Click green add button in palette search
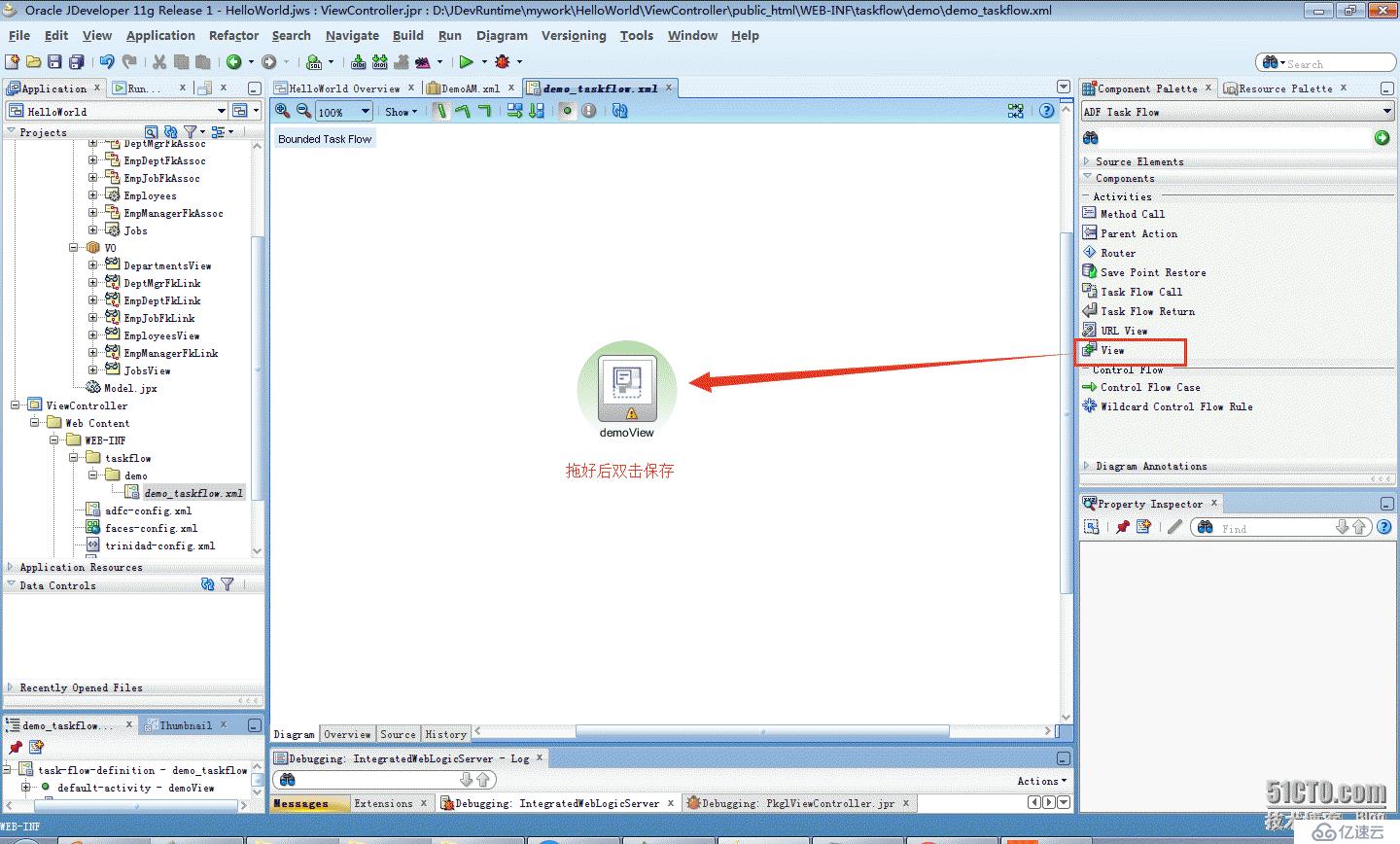Image resolution: width=1400 pixels, height=844 pixels. pyautogui.click(x=1382, y=138)
